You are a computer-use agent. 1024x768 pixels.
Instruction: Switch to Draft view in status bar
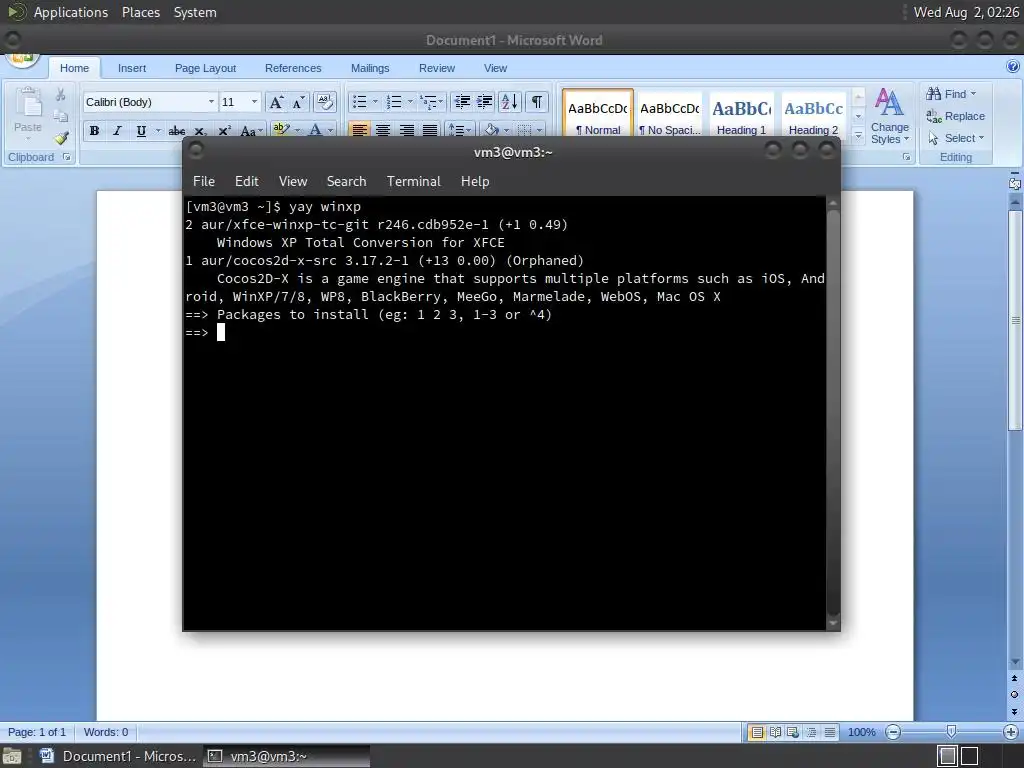[x=829, y=732]
